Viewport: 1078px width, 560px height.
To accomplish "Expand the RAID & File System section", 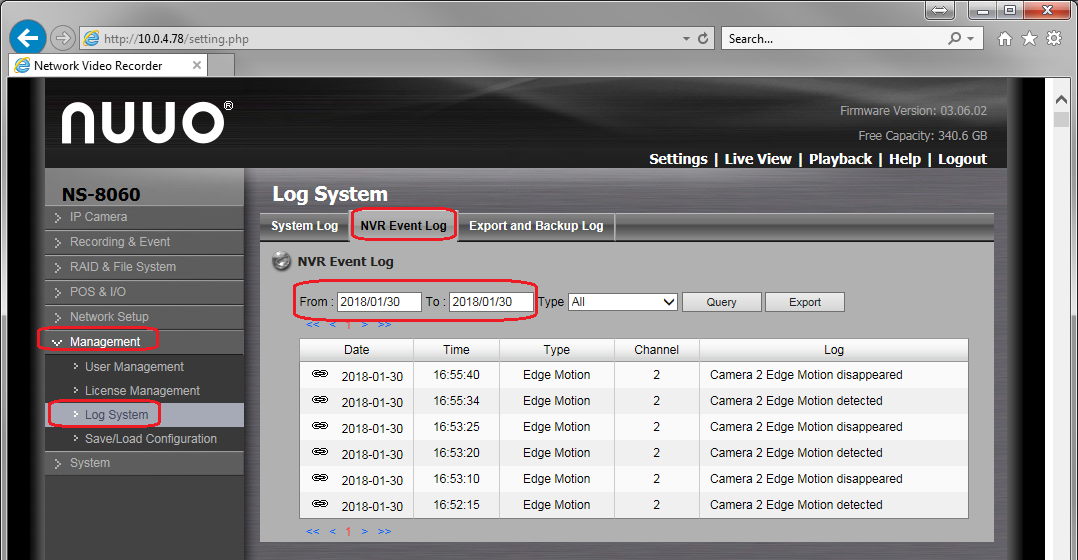I will 122,267.
